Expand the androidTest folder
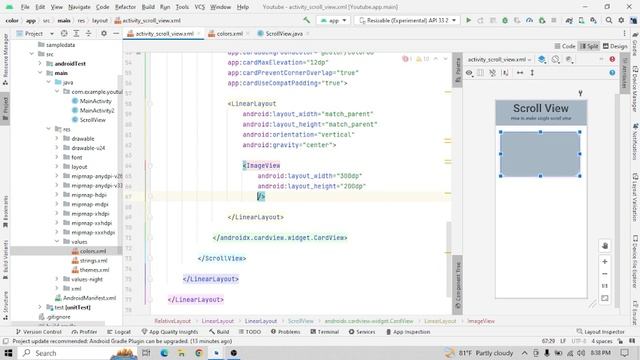The height and width of the screenshot is (360, 640). coord(40,63)
